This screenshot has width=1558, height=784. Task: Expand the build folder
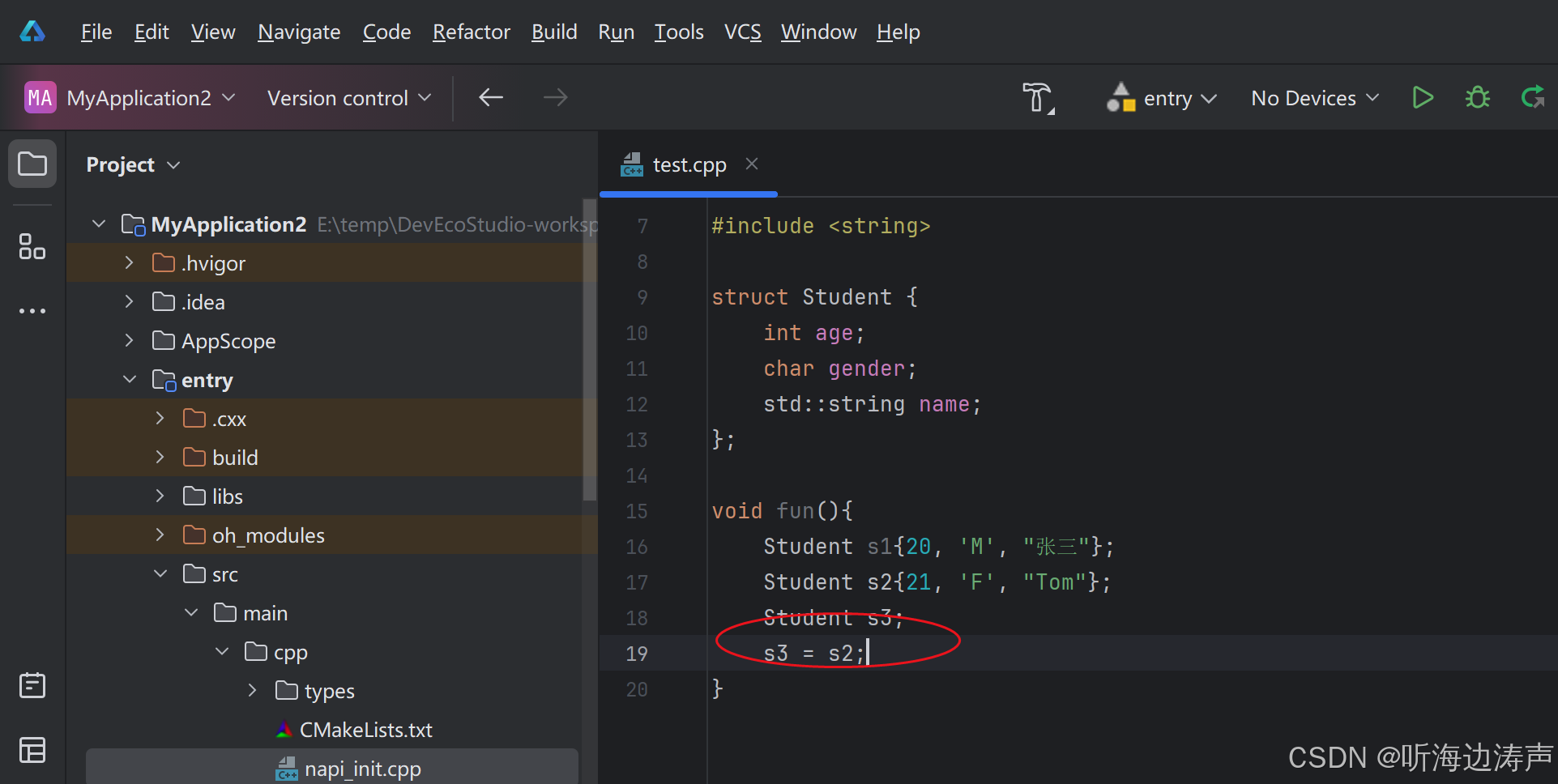(x=160, y=457)
